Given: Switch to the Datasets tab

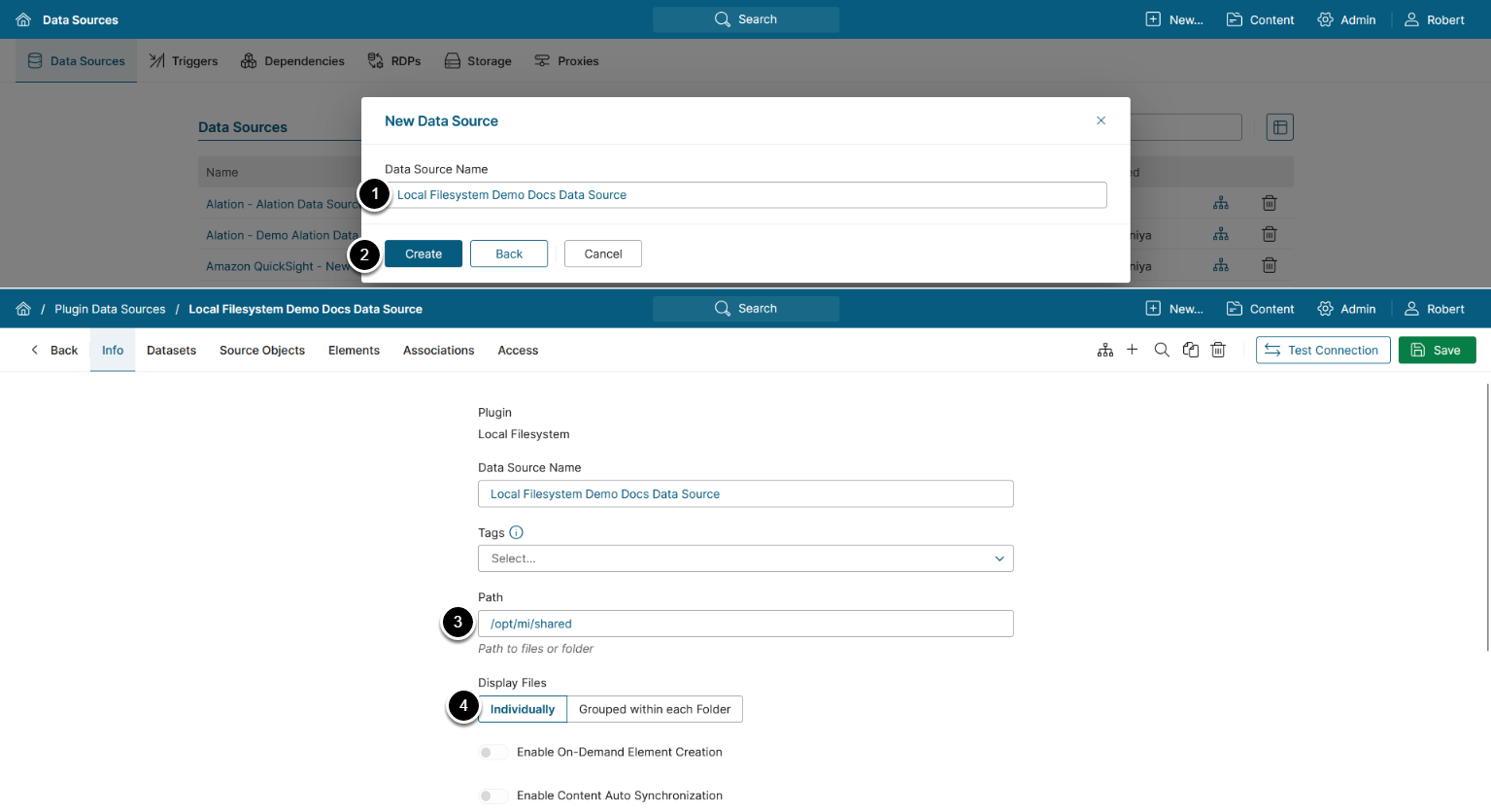Looking at the screenshot, I should (171, 351).
